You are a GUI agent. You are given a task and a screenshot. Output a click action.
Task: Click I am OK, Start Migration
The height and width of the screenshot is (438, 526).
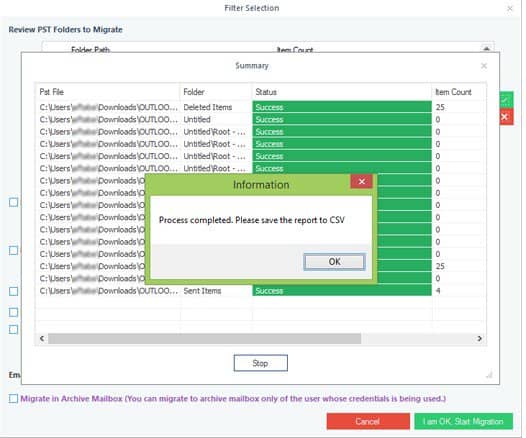point(463,421)
